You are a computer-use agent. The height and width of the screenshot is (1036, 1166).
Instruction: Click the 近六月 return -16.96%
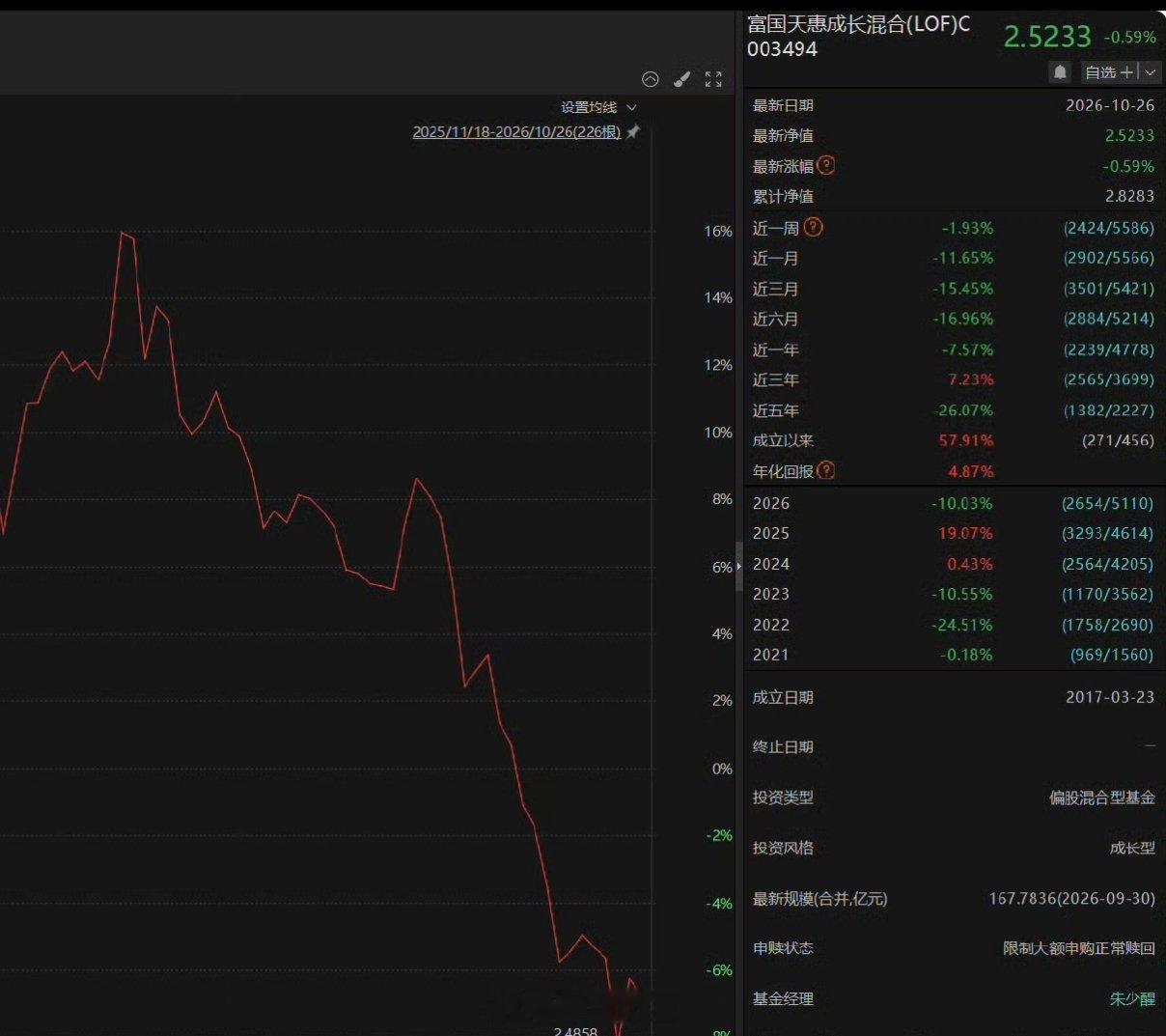pyautogui.click(x=962, y=319)
